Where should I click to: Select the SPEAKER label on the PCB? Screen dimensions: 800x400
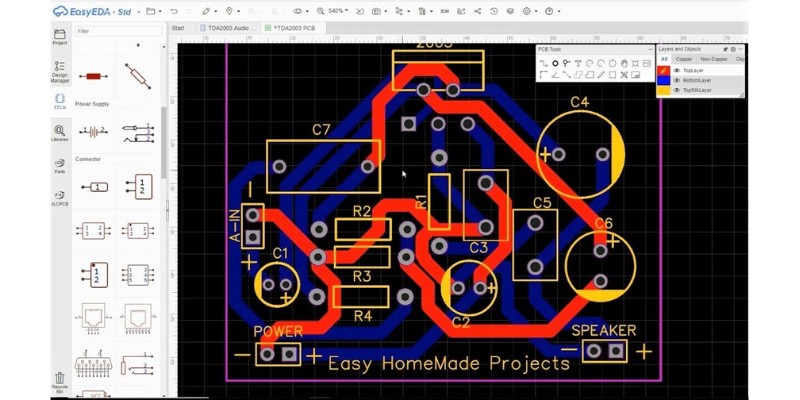point(604,331)
